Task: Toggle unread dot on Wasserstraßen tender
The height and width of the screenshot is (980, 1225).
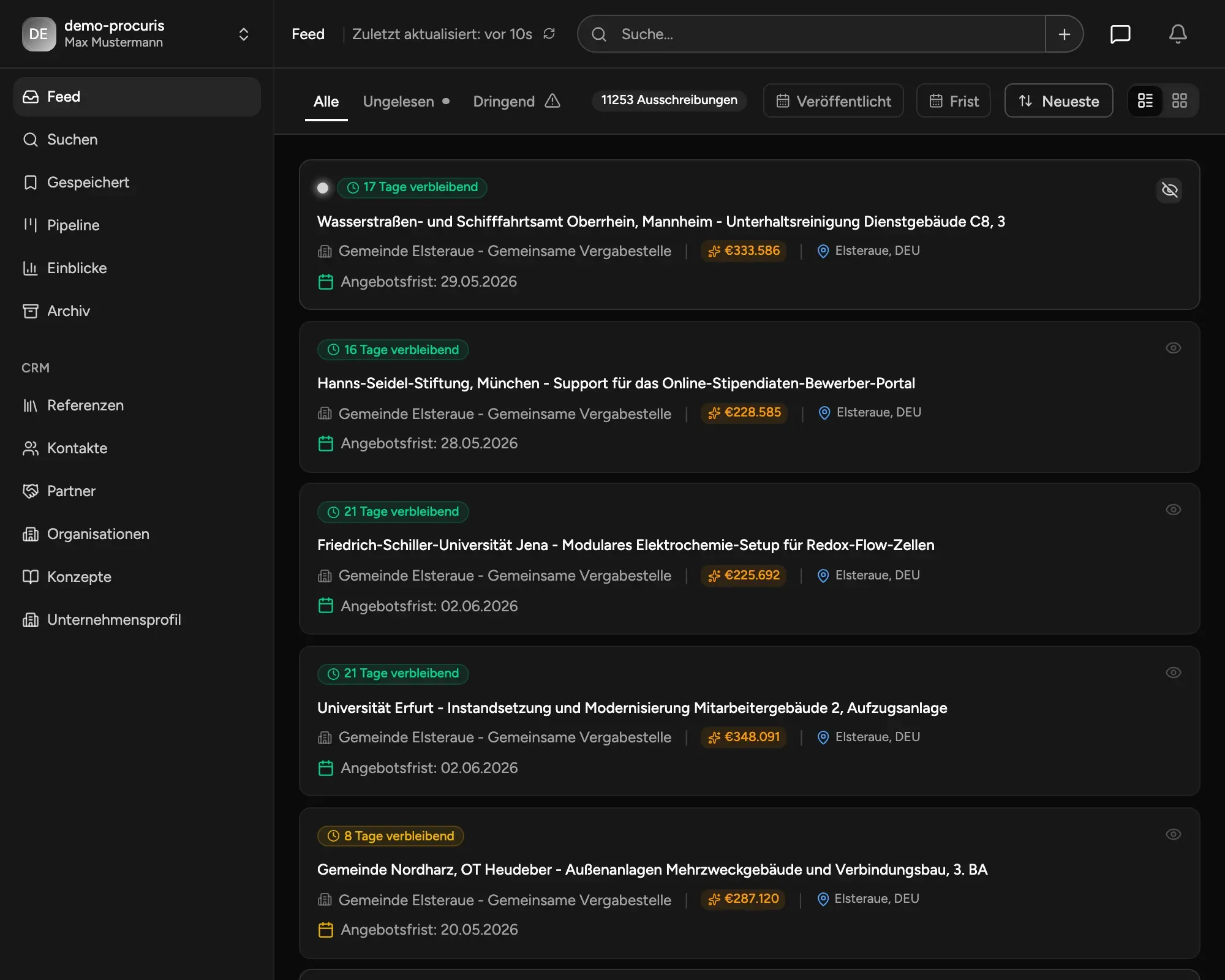Action: [323, 188]
